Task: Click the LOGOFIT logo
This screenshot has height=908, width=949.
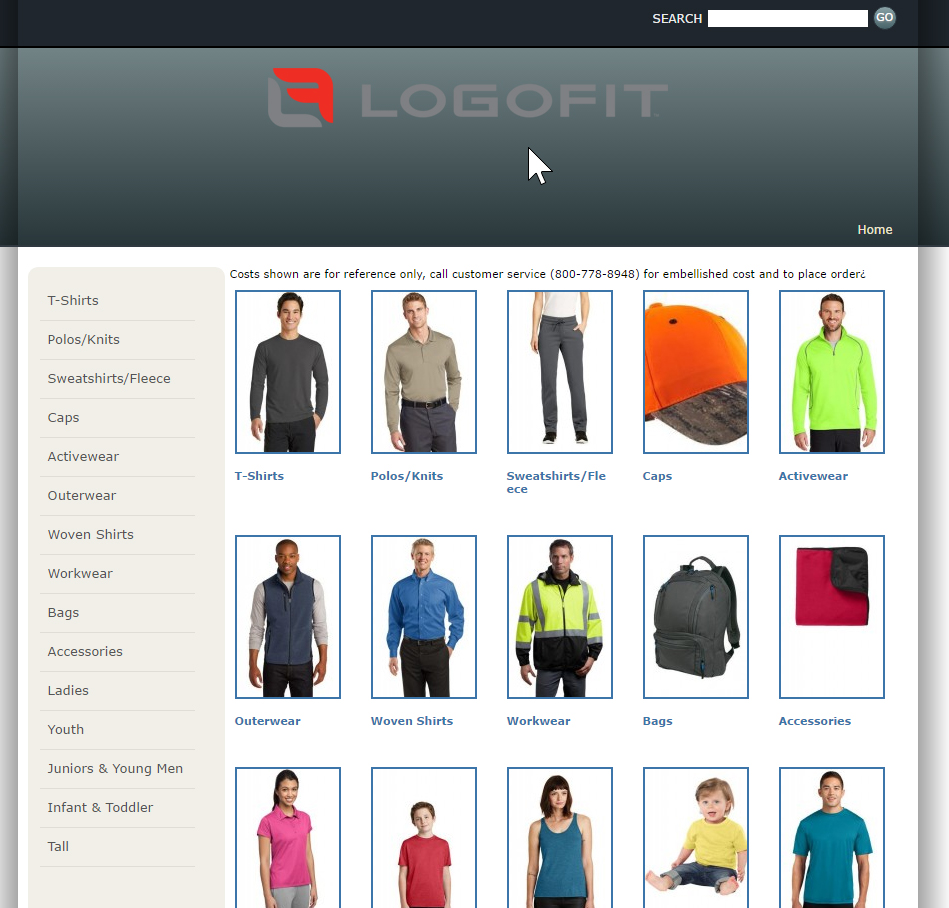Action: tap(465, 97)
